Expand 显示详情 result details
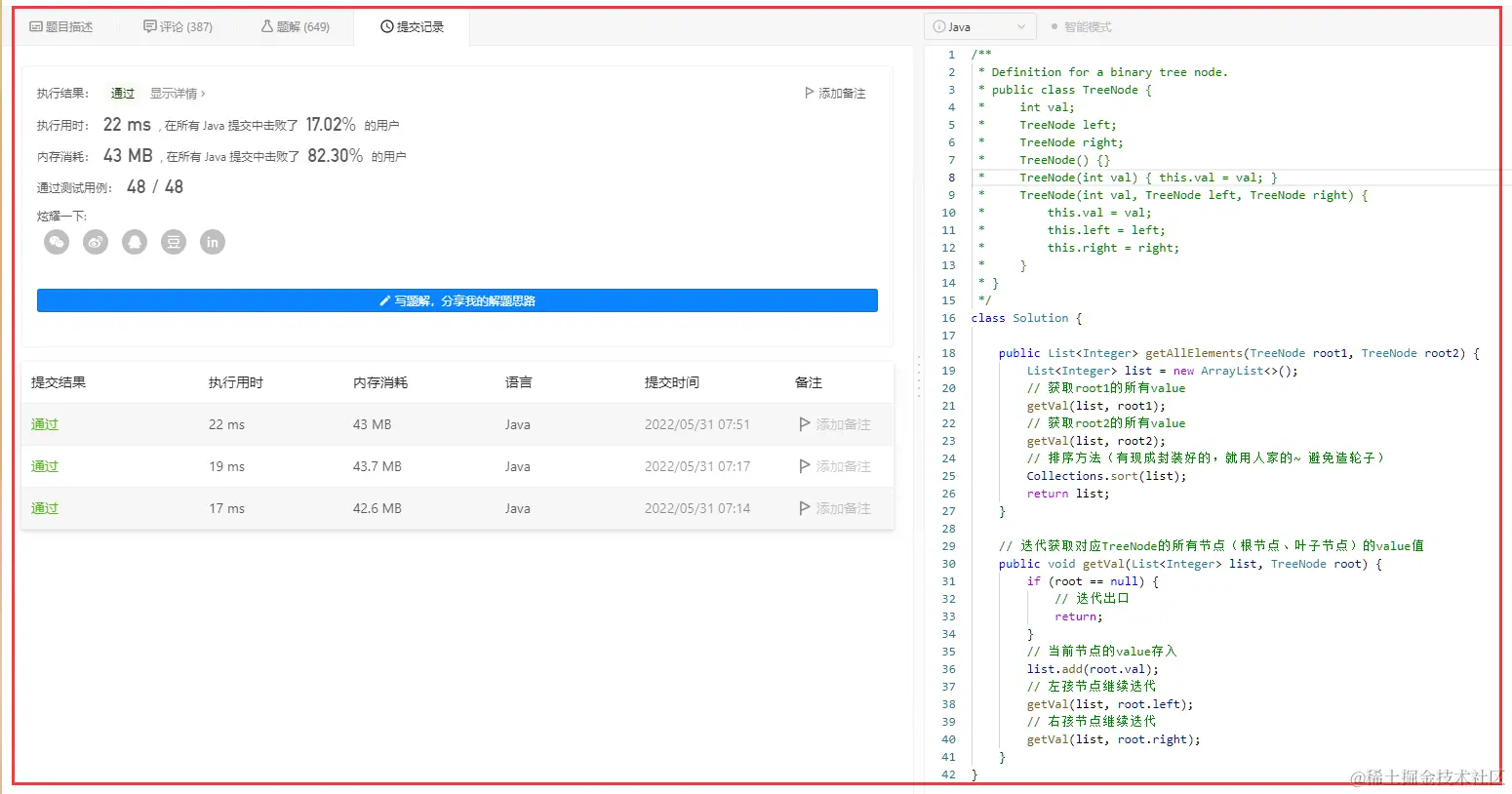The height and width of the screenshot is (794, 1512). (178, 94)
